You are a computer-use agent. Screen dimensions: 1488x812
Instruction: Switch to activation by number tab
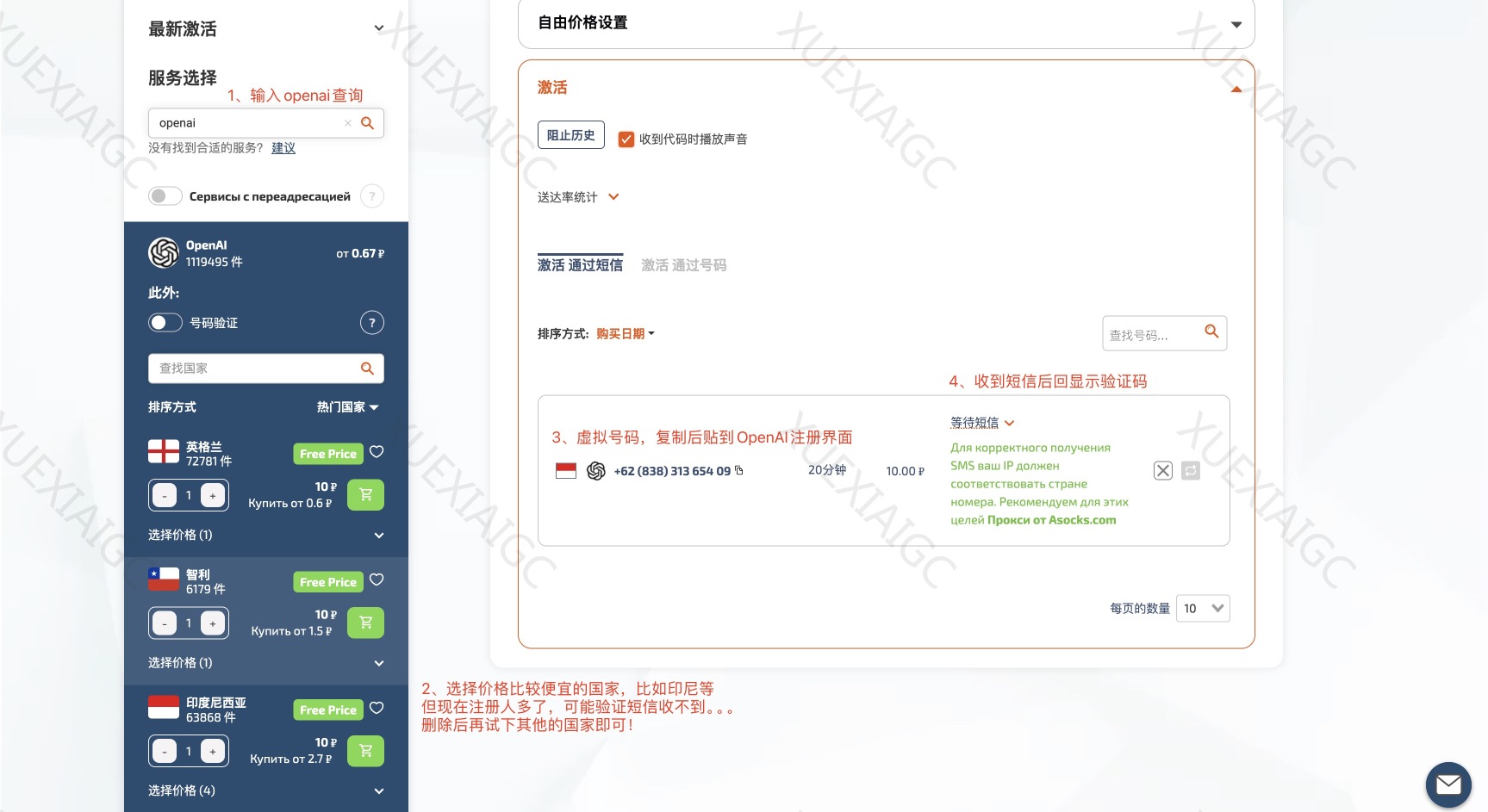tap(684, 265)
